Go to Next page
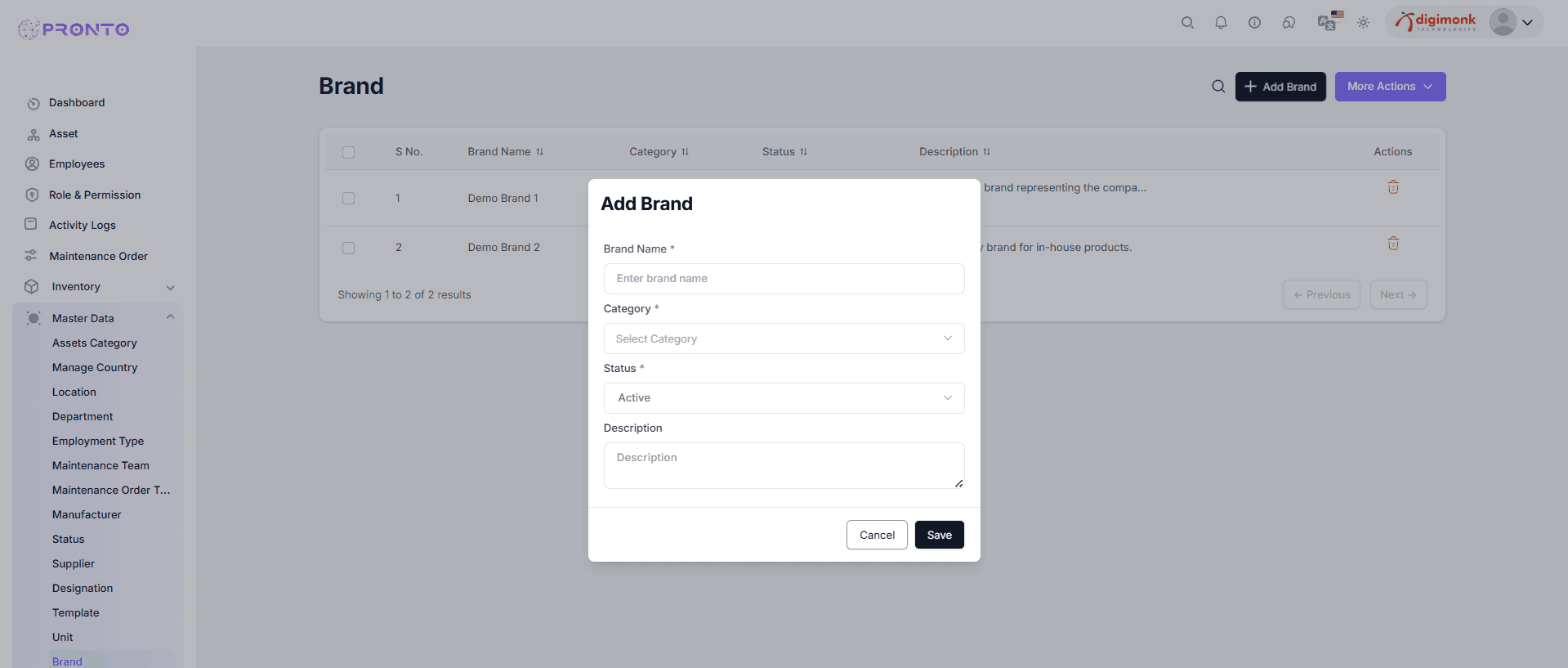 [x=1398, y=294]
